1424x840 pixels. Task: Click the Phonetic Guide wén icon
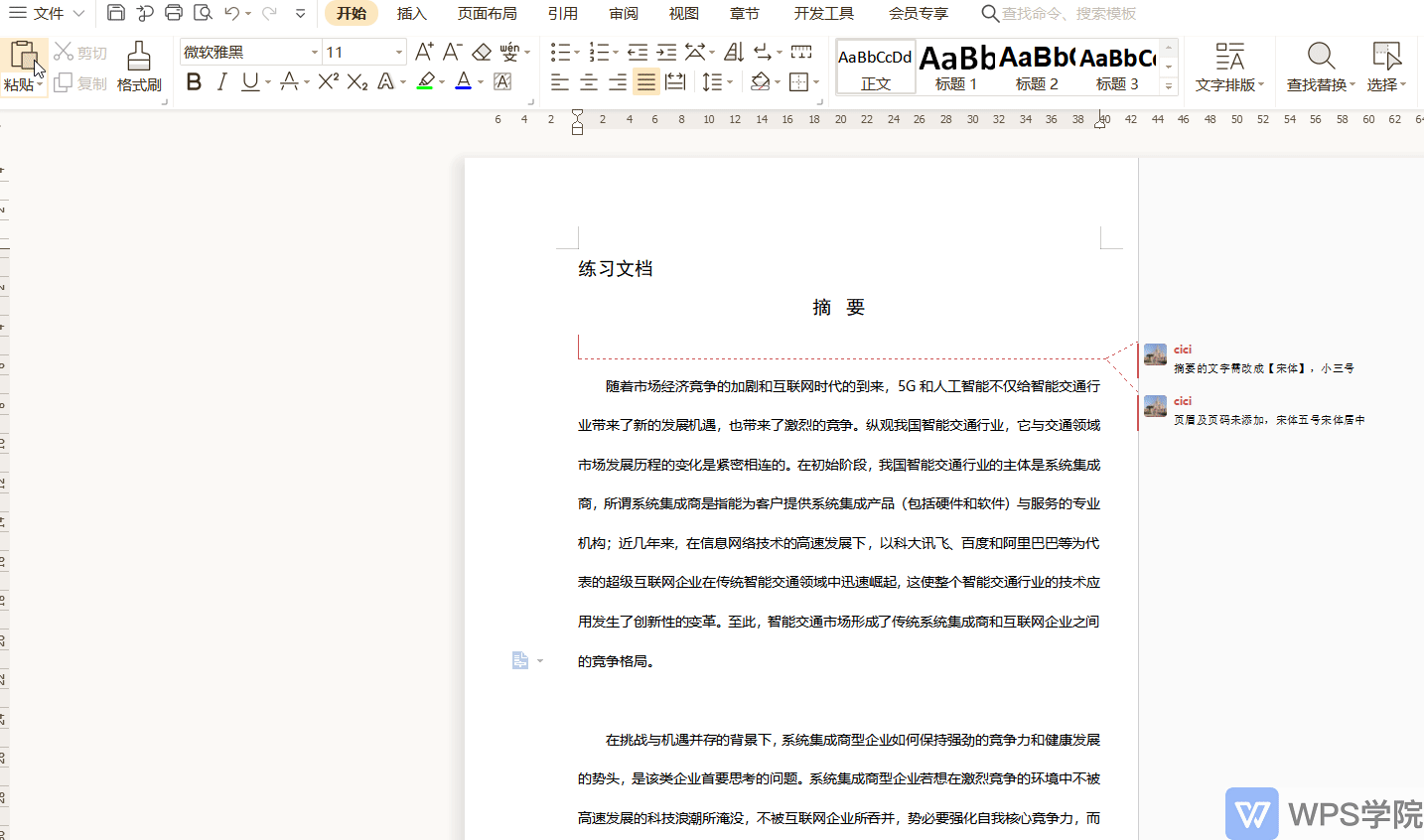509,52
